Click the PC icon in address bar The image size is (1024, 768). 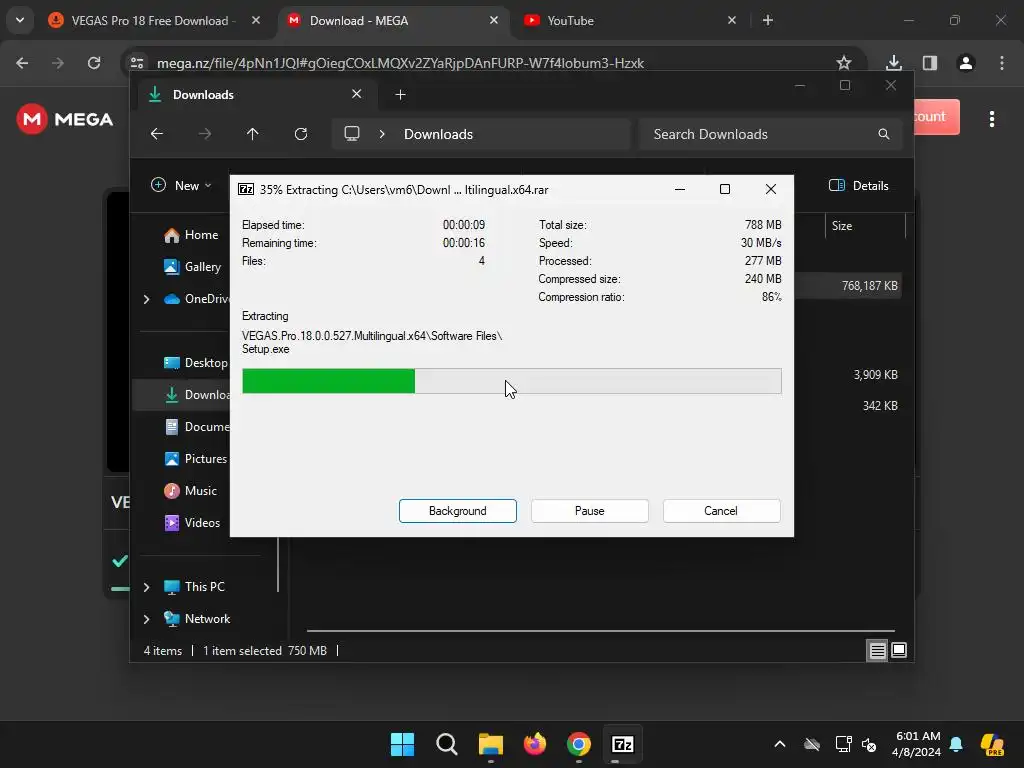tap(352, 134)
